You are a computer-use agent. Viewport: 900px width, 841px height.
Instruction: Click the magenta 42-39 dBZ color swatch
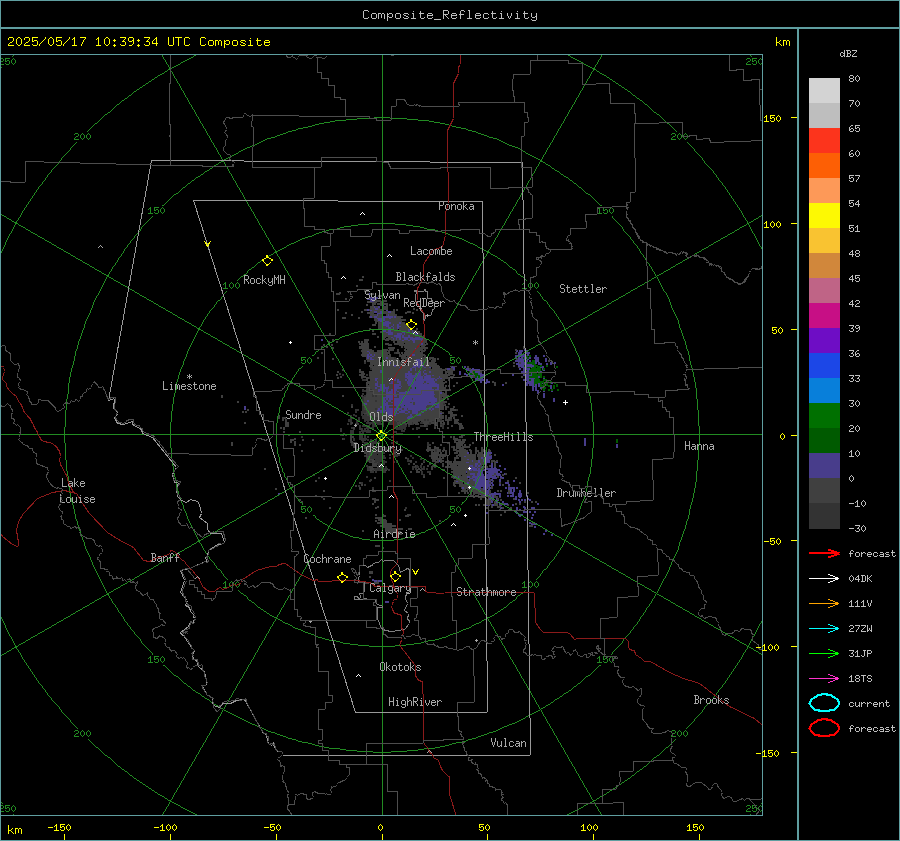click(x=824, y=316)
